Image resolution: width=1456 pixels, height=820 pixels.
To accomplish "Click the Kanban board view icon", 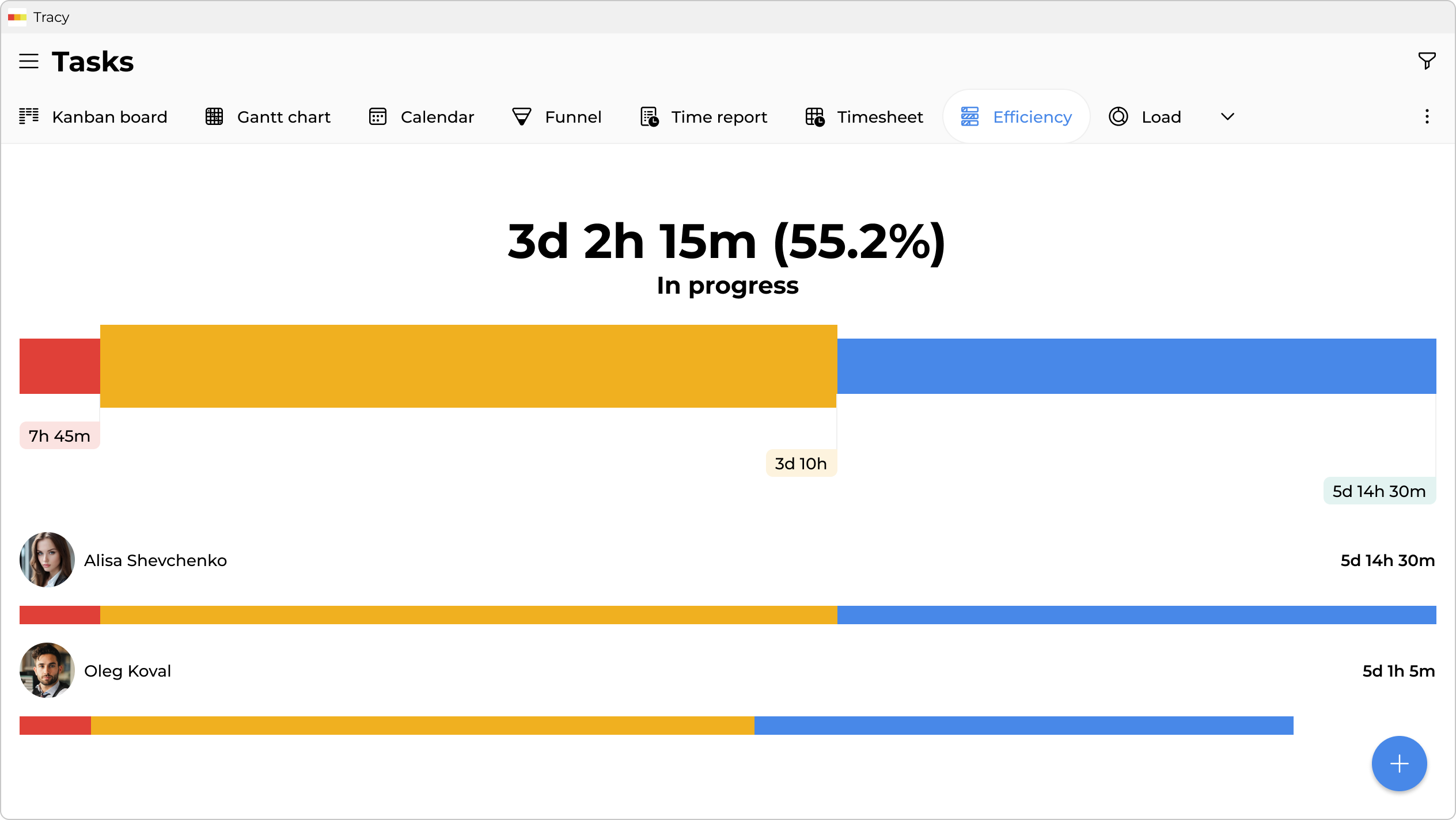I will [x=29, y=116].
